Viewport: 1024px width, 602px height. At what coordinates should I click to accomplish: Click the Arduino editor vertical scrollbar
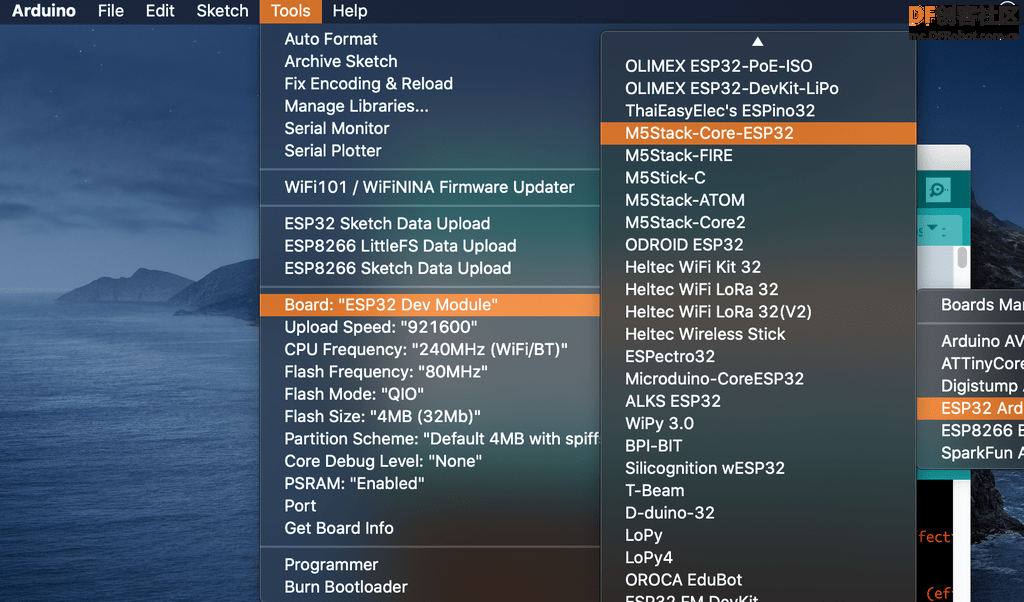(x=962, y=257)
